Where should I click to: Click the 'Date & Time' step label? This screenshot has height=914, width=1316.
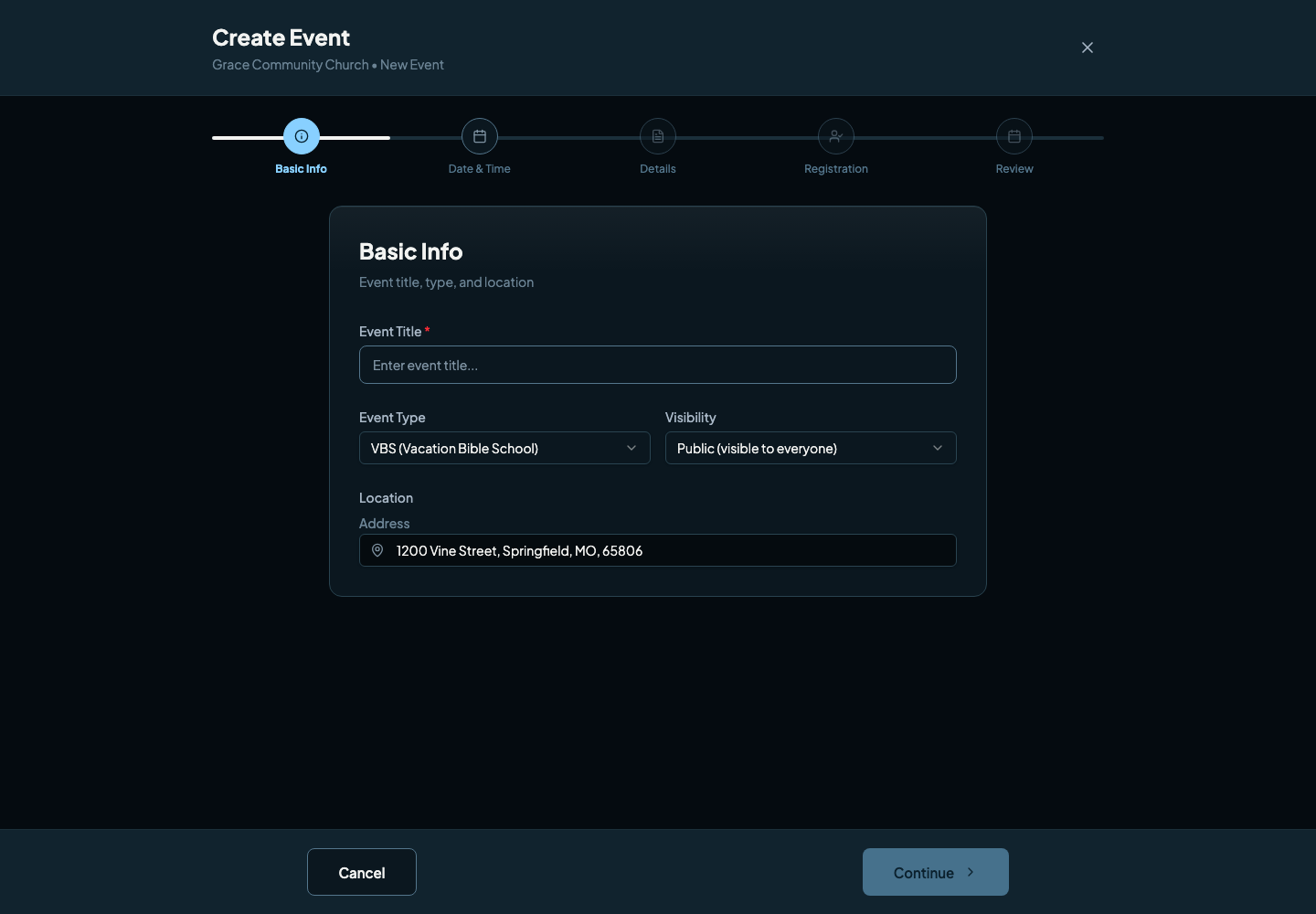point(480,169)
